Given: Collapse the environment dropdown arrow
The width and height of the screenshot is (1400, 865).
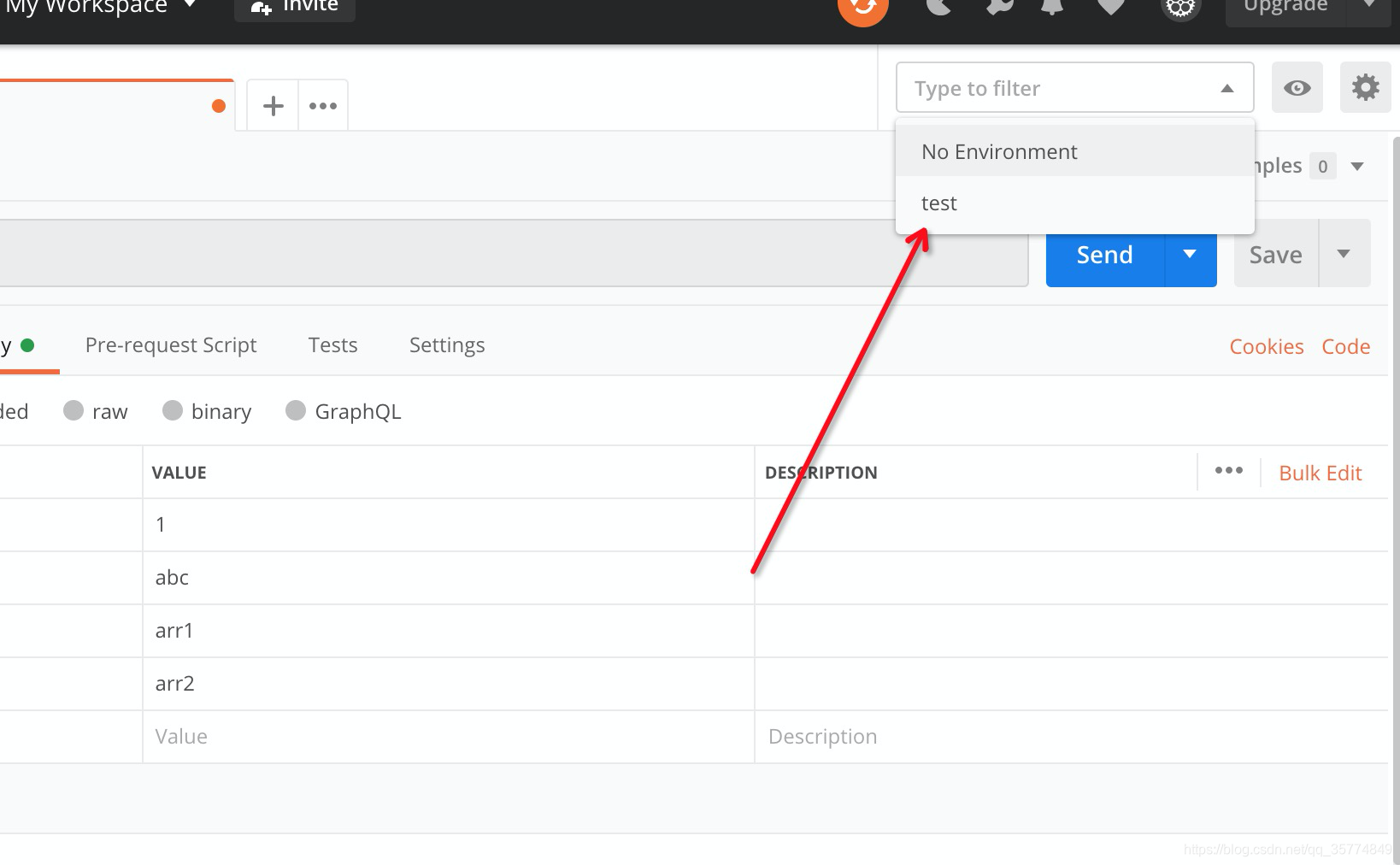Looking at the screenshot, I should pyautogui.click(x=1227, y=88).
